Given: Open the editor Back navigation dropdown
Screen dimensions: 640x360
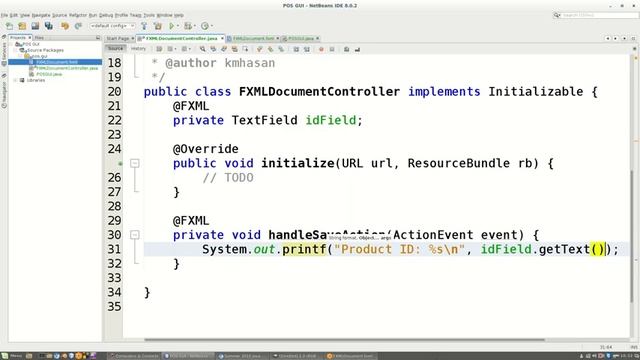Looking at the screenshot, I should (175, 49).
